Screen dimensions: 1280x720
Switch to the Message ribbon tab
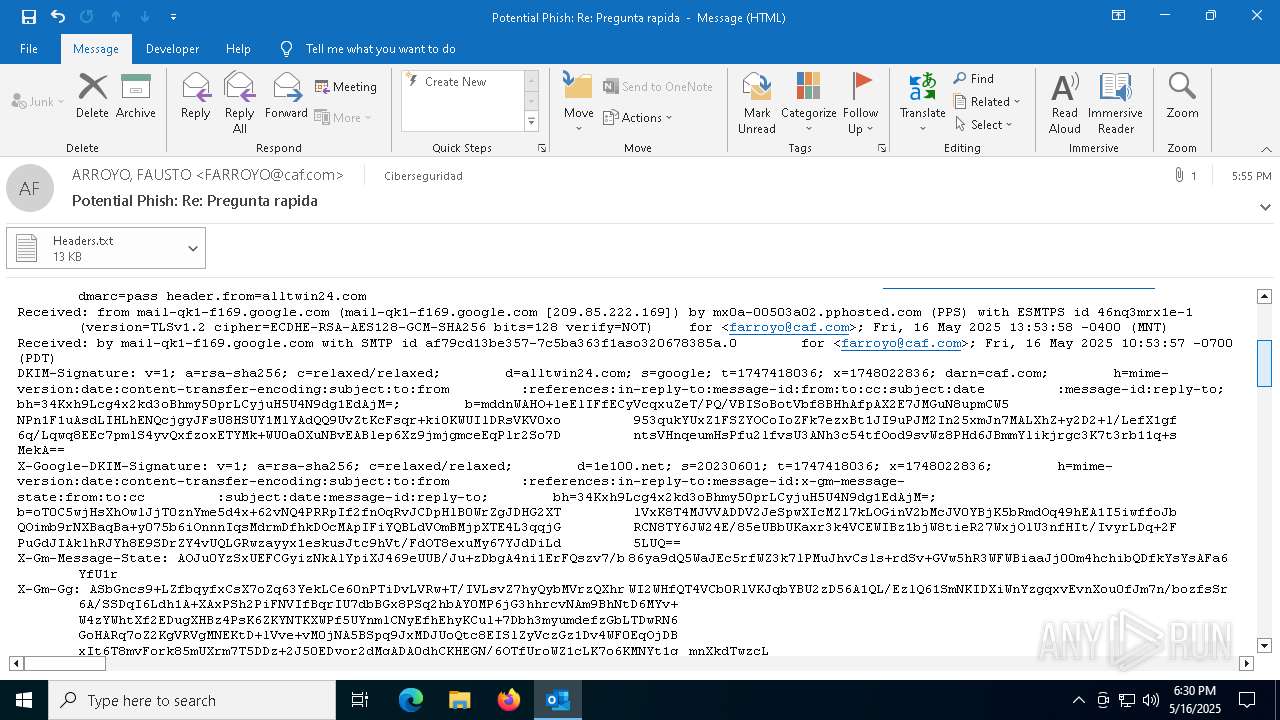pyautogui.click(x=96, y=49)
